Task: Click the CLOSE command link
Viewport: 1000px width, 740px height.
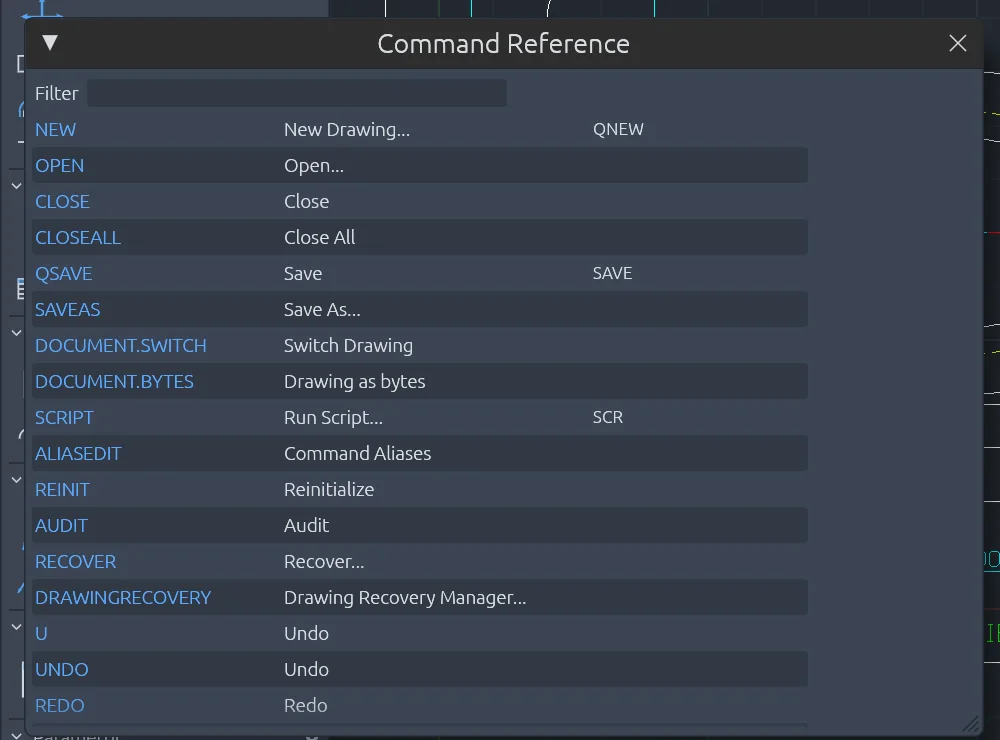Action: coord(62,202)
